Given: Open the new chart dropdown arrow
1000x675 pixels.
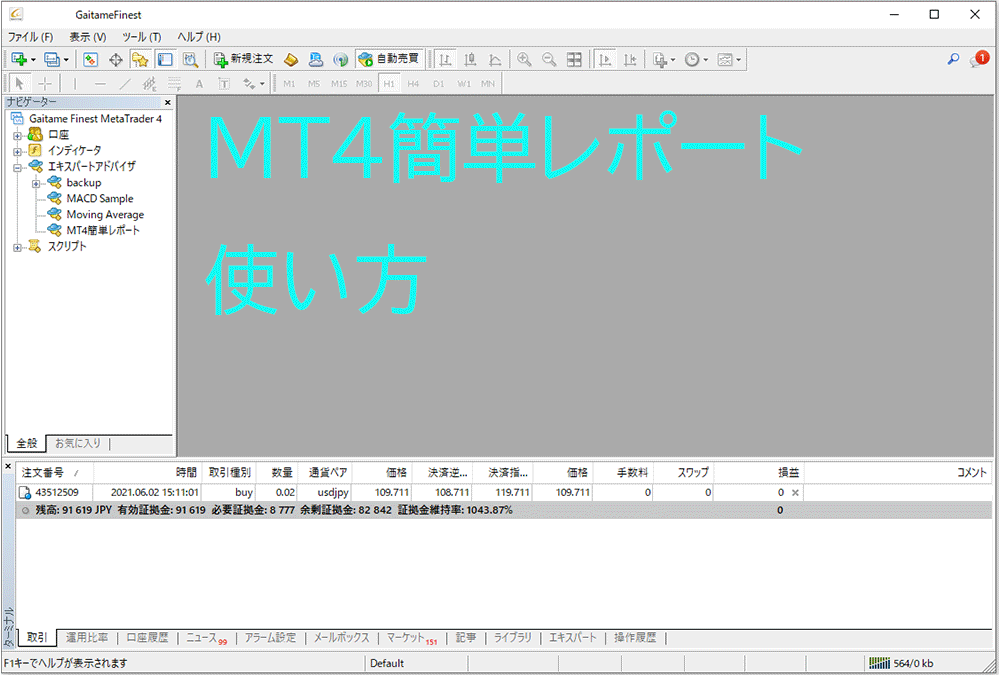Looking at the screenshot, I should (x=34, y=60).
